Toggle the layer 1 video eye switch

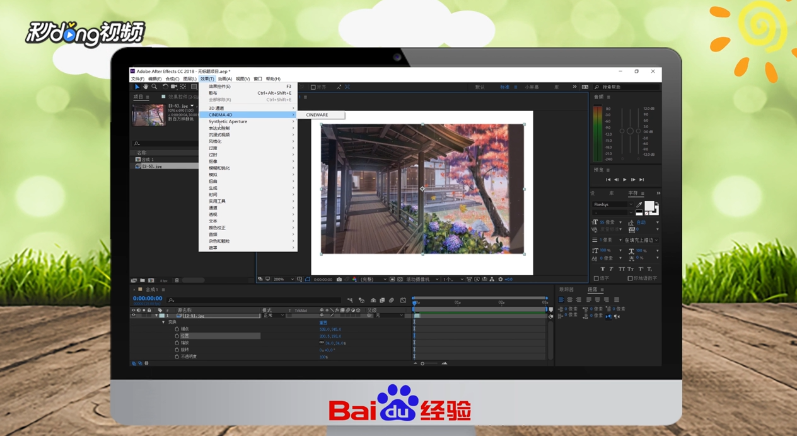134,316
